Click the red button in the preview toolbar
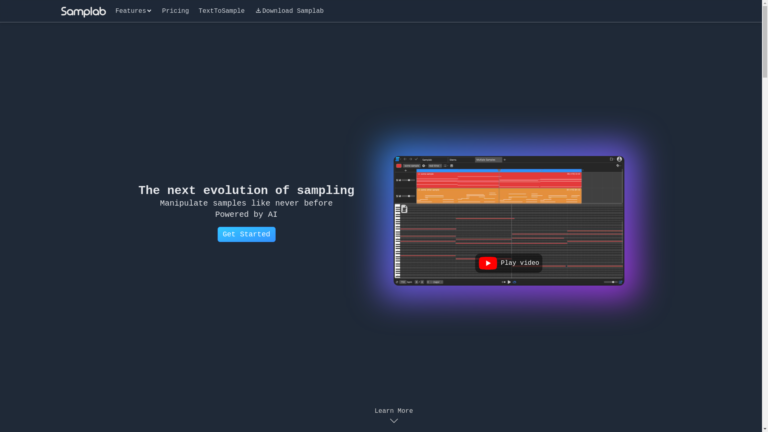 coord(398,165)
